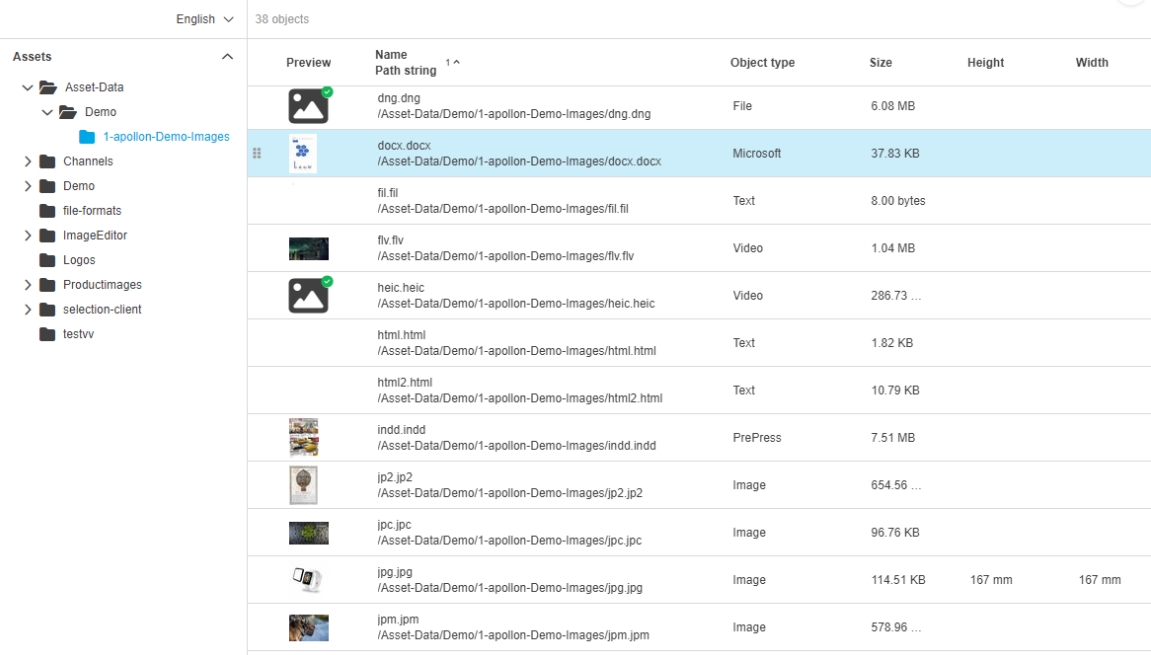
Task: Open the Logos folder icon
Action: pos(46,260)
